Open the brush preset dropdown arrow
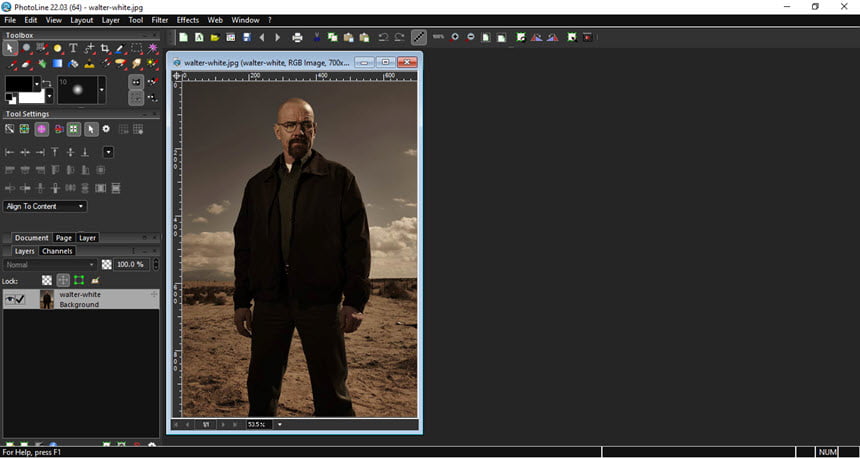This screenshot has width=860, height=458. [x=101, y=90]
